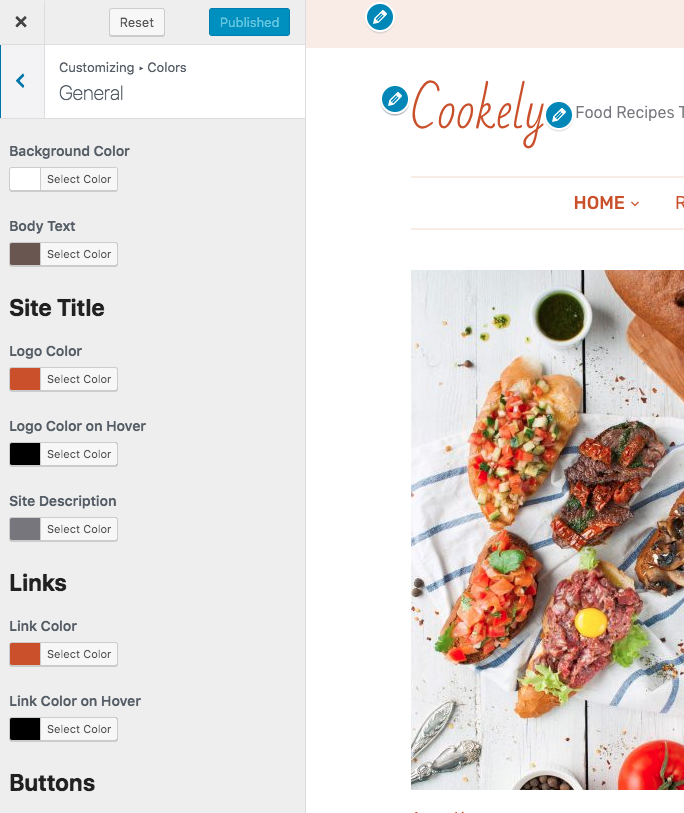The height and width of the screenshot is (813, 684).
Task: Open the Link Color orange swatch
Action: pyautogui.click(x=25, y=654)
